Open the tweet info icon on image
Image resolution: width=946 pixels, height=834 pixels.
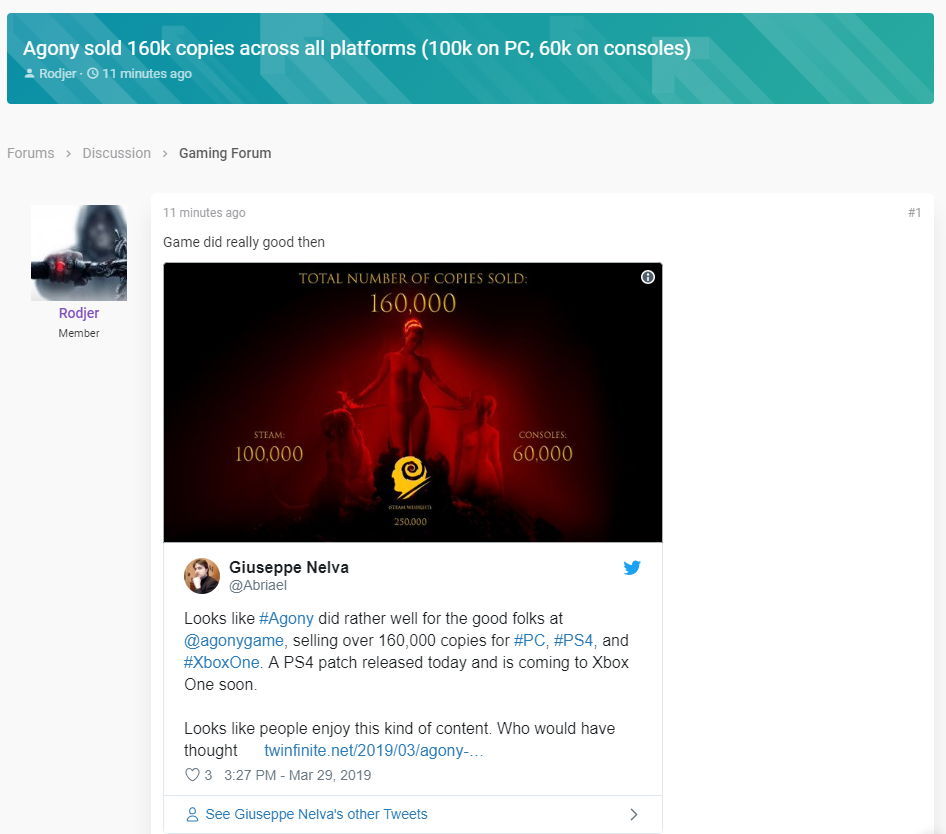[x=647, y=277]
